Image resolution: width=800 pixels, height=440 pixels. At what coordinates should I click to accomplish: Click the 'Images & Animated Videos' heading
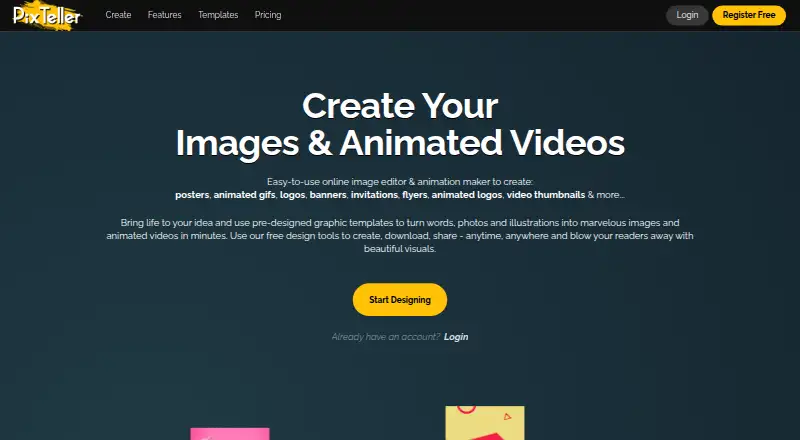[x=400, y=143]
